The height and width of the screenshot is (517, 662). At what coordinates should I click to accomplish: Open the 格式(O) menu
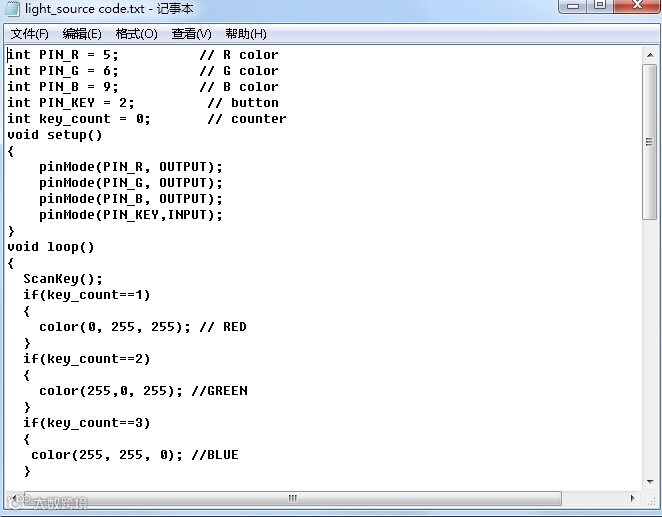click(x=136, y=34)
